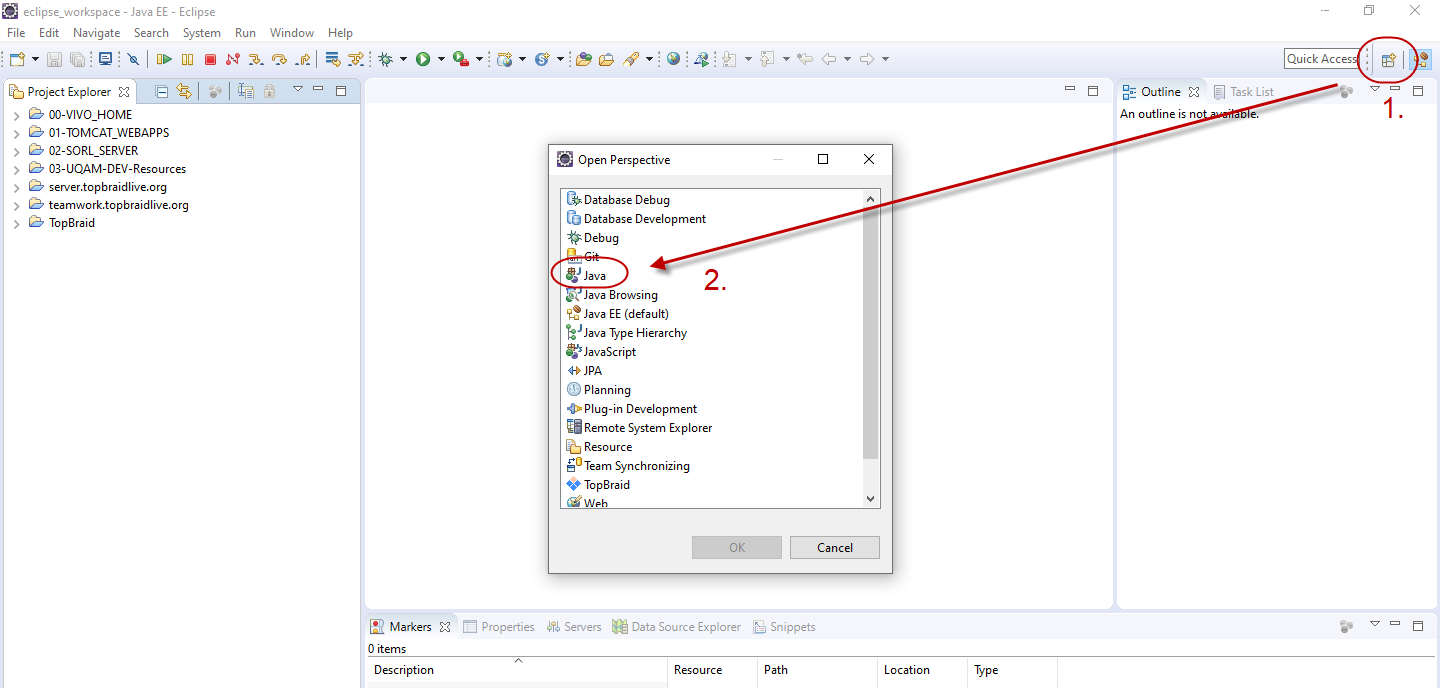1440x688 pixels.
Task: Click the Suspend debug icon
Action: 187,59
